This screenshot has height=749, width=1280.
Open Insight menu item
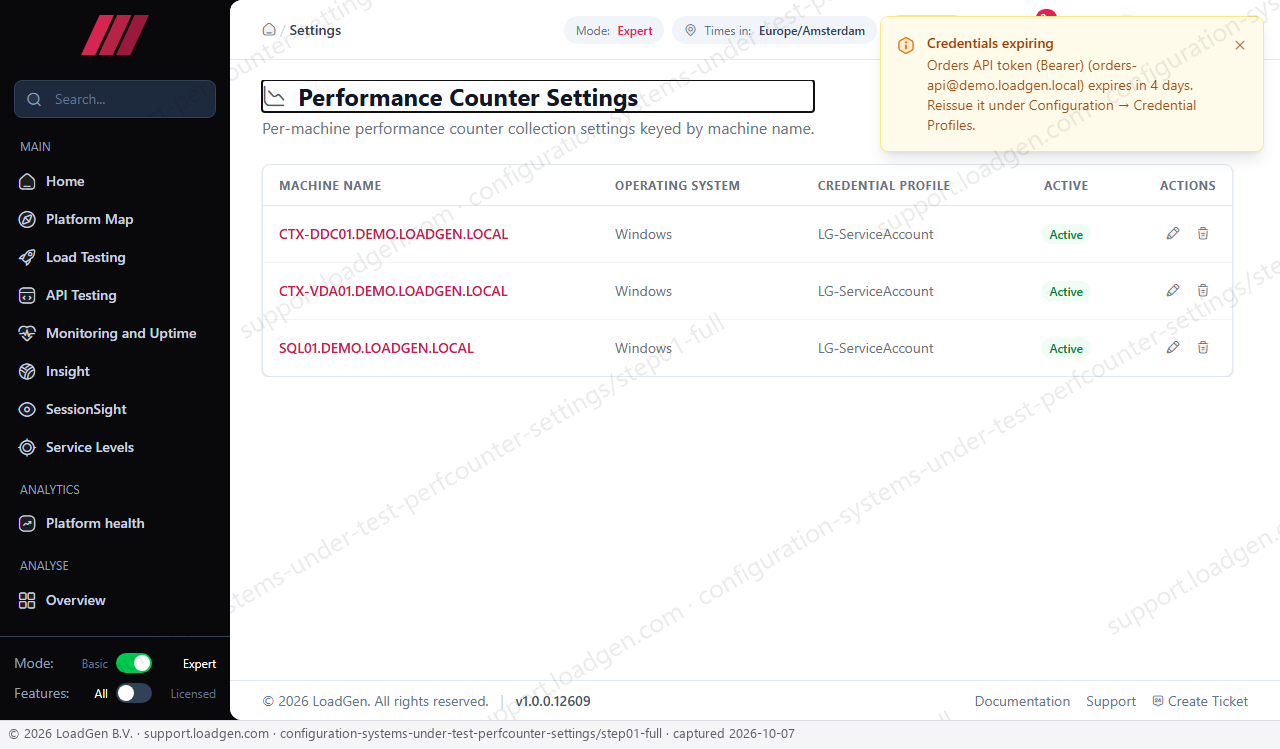[x=115, y=371]
